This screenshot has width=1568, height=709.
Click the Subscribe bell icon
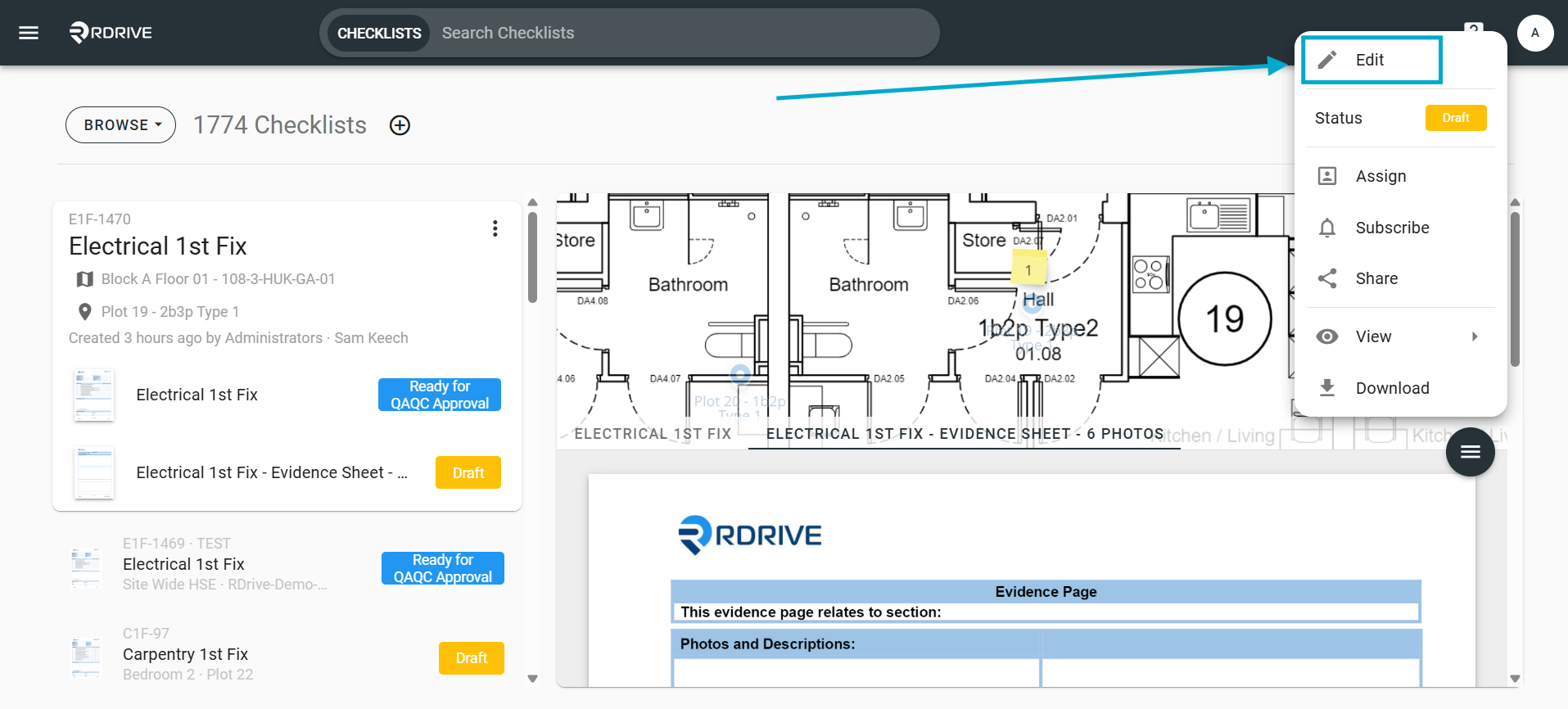(x=1327, y=228)
